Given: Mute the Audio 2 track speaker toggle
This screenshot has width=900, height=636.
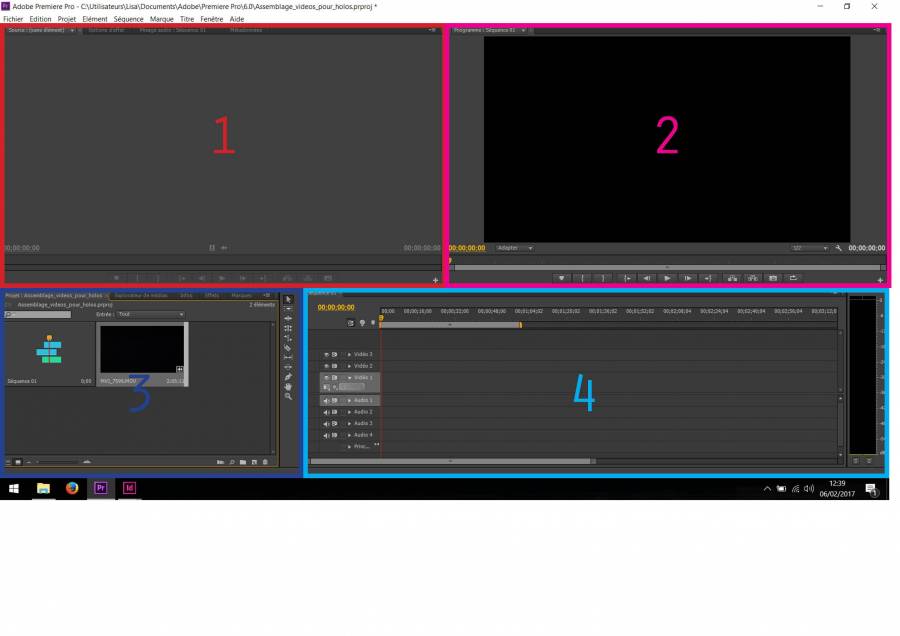Looking at the screenshot, I should coord(327,412).
